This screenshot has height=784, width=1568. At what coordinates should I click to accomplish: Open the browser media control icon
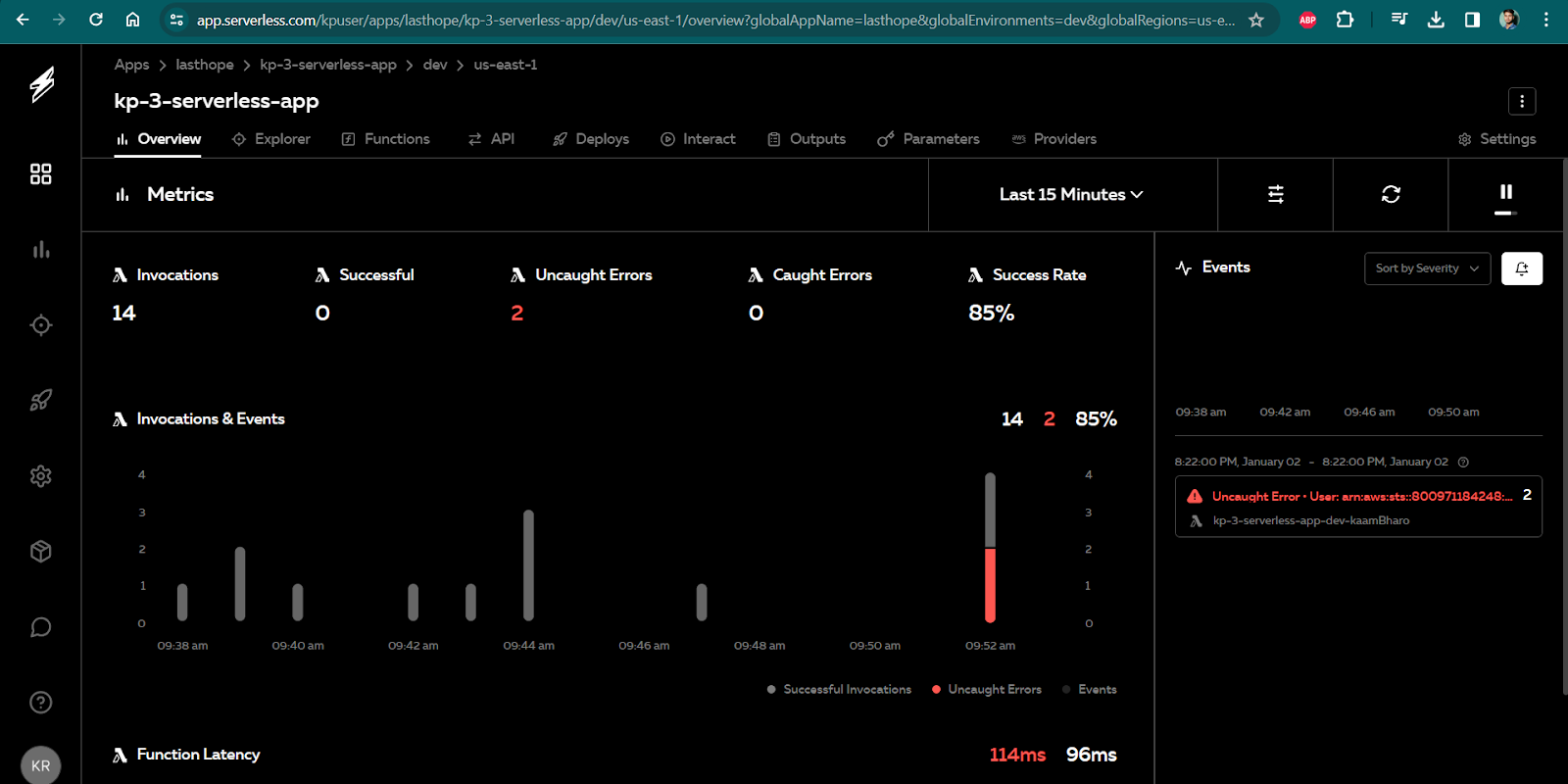pyautogui.click(x=1398, y=20)
